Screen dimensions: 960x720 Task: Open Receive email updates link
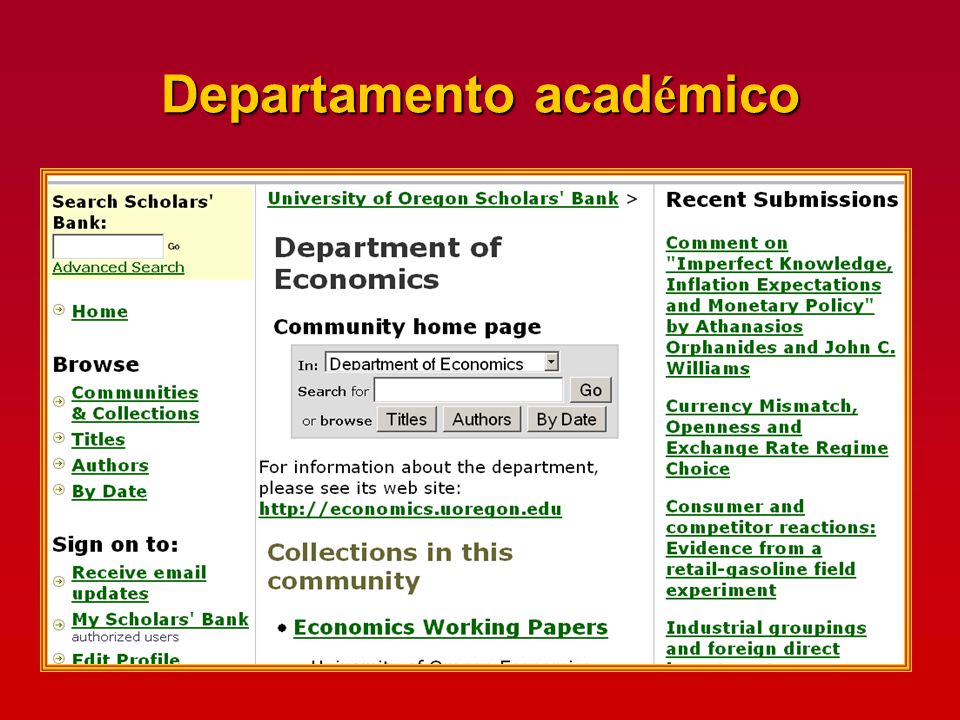pyautogui.click(x=139, y=583)
